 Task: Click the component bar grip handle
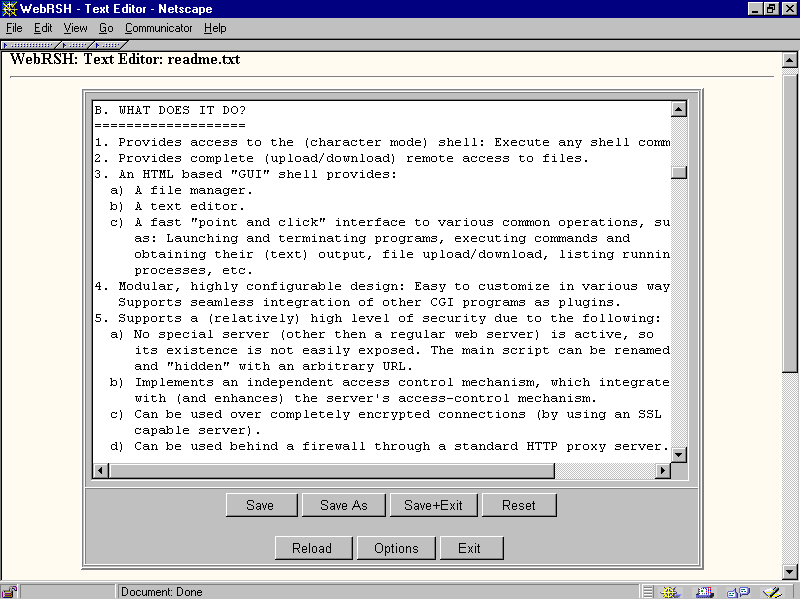(x=647, y=592)
